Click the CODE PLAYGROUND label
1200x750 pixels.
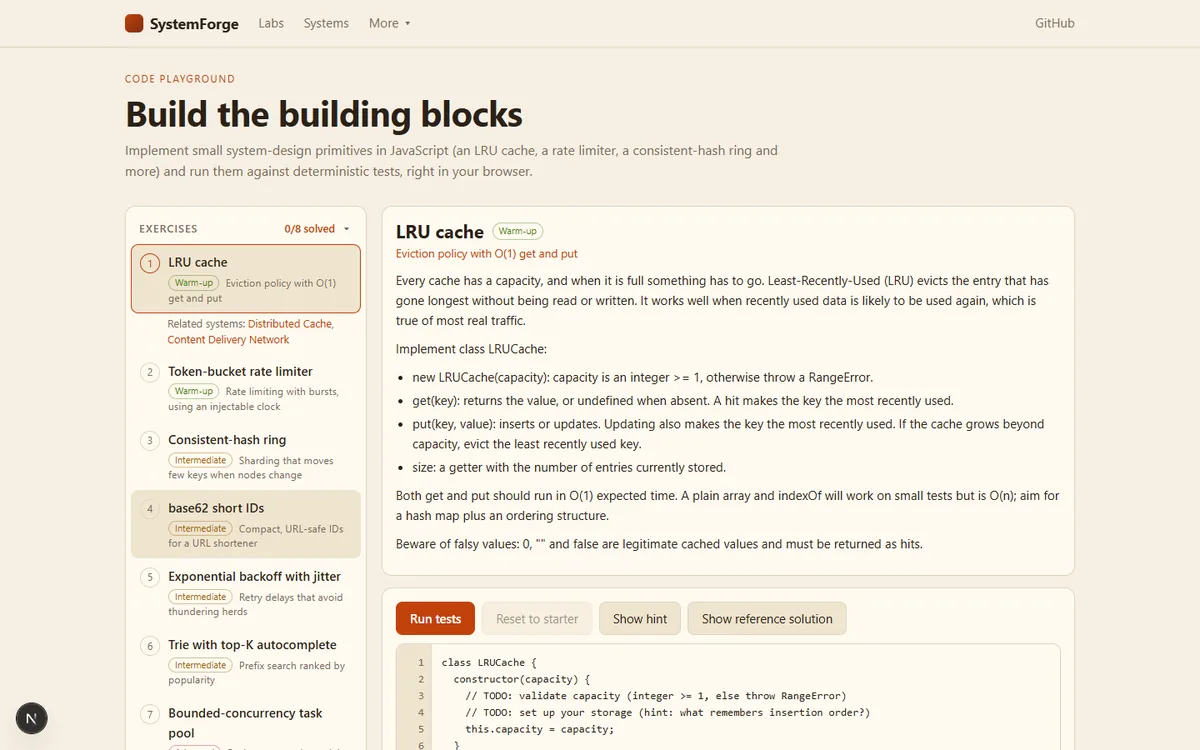pos(180,79)
